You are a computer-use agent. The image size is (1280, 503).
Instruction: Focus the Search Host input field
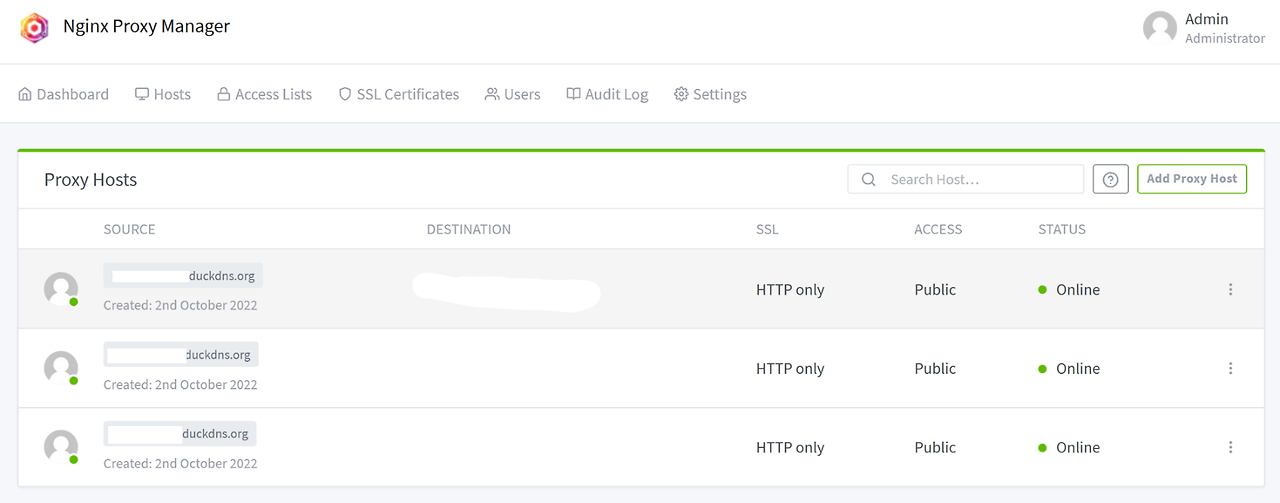pyautogui.click(x=966, y=179)
